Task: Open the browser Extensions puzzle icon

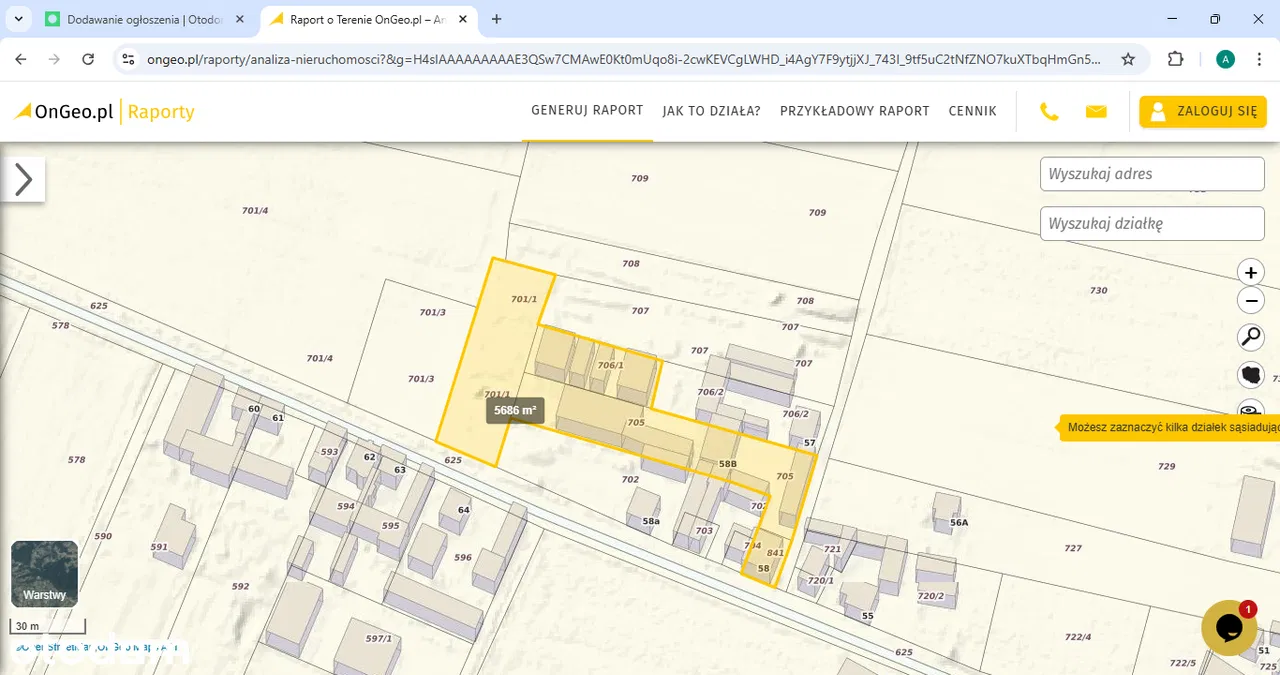Action: pyautogui.click(x=1176, y=59)
